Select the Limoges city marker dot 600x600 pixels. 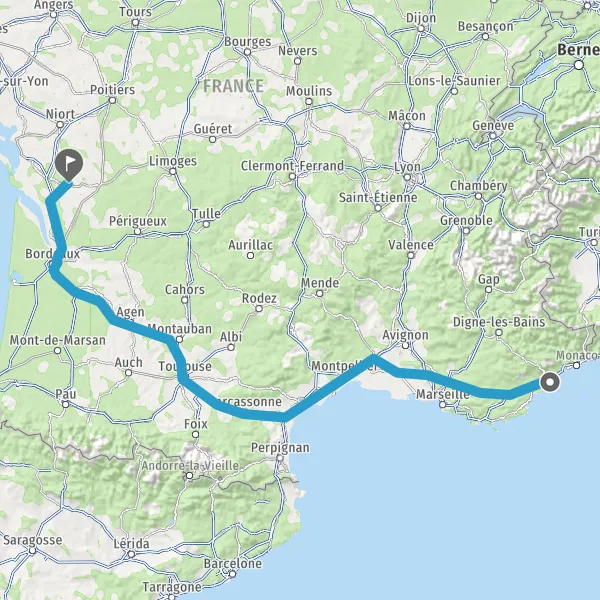click(x=173, y=171)
